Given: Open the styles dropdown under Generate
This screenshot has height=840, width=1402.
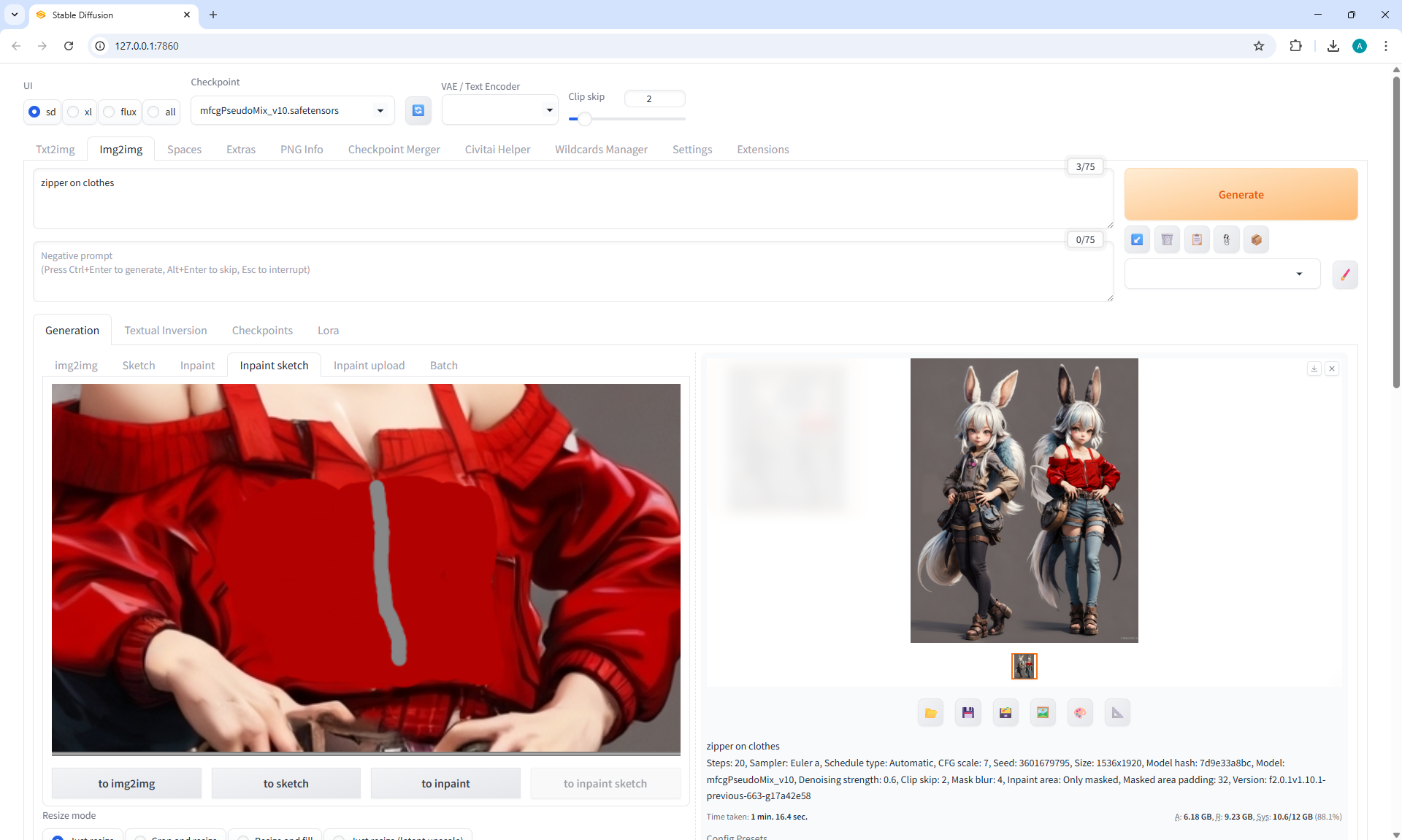Looking at the screenshot, I should point(1222,274).
